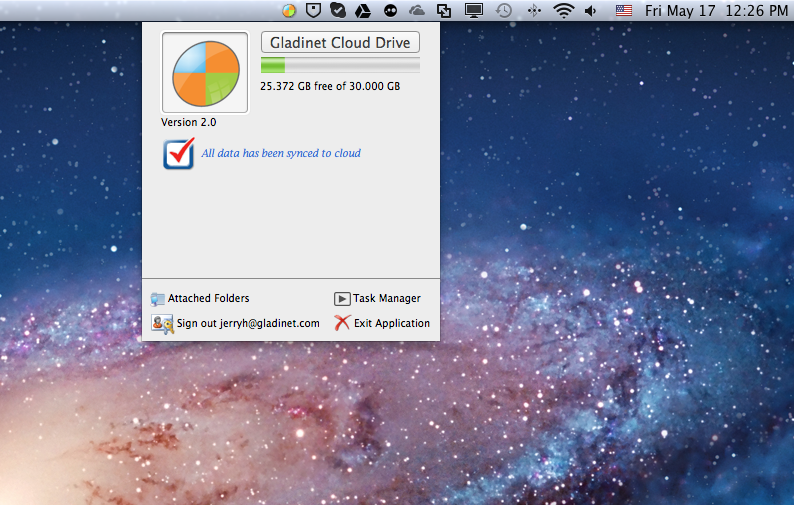Click the green storage usage bar

click(x=340, y=65)
